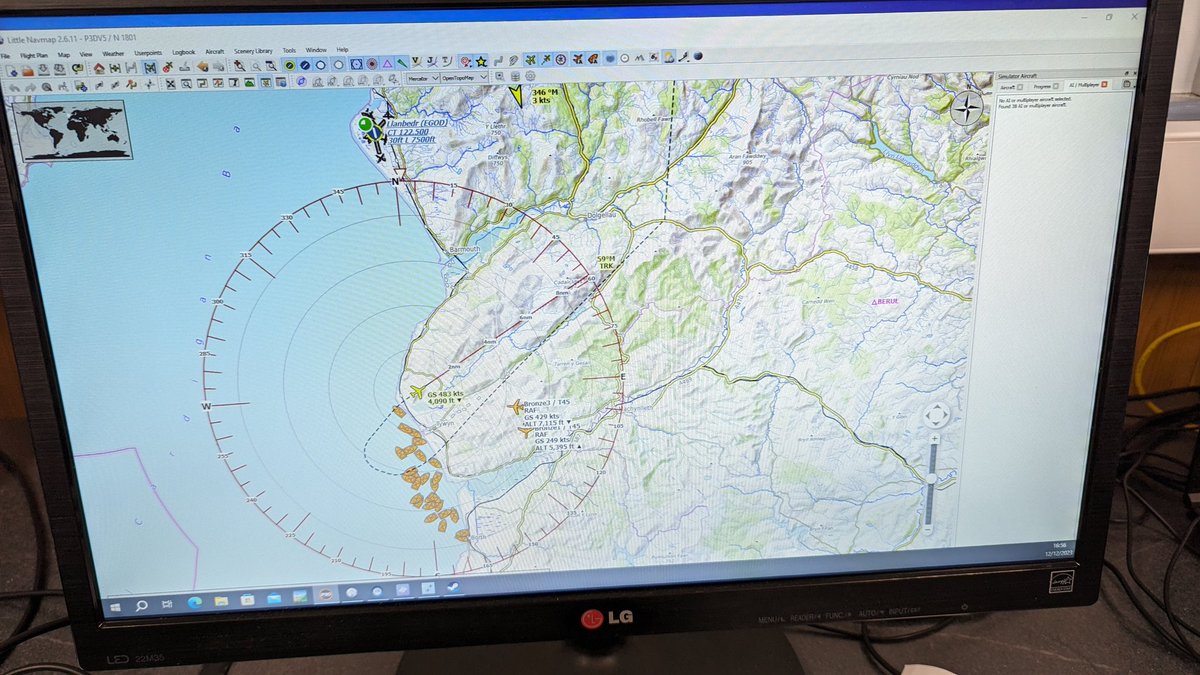
Task: Open the Help menu
Action: click(x=342, y=49)
